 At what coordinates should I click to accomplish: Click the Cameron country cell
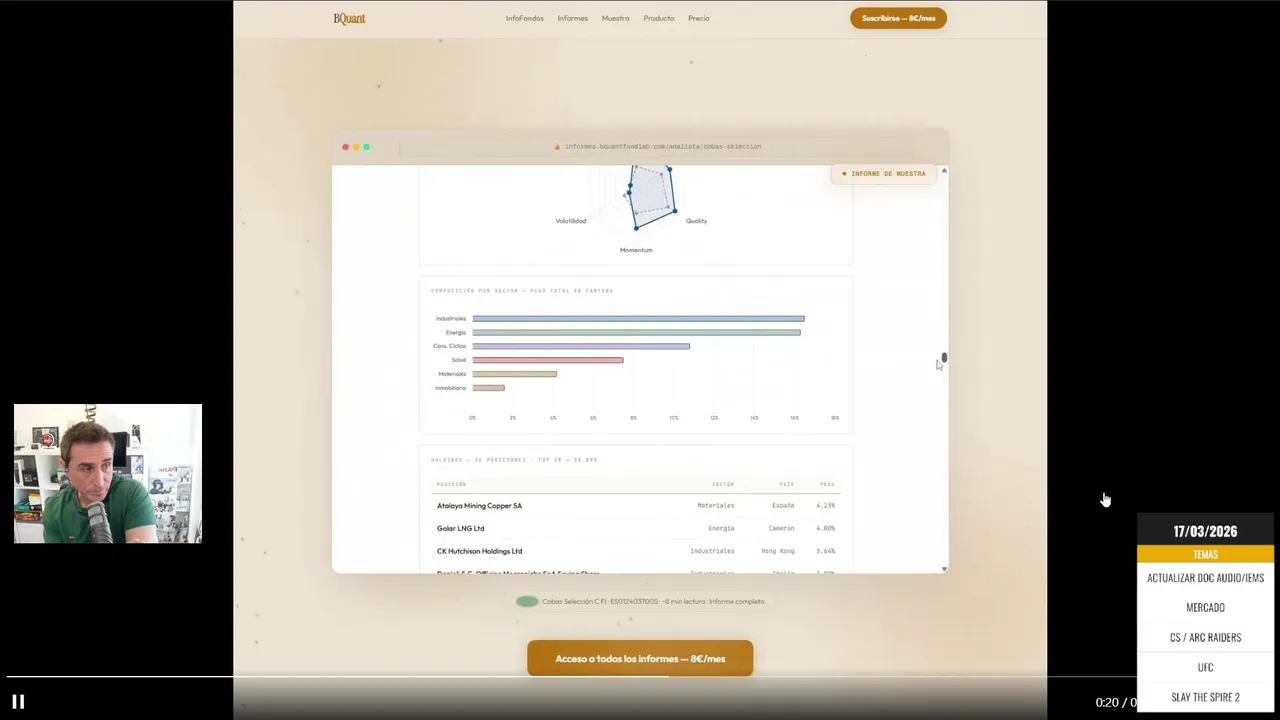pyautogui.click(x=781, y=528)
